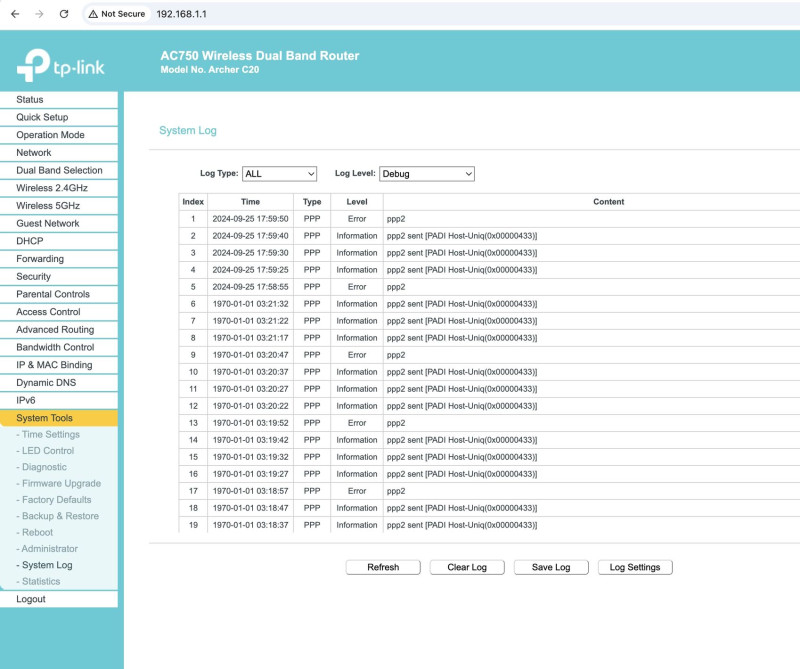Open Bandwidth Control

click(x=59, y=347)
